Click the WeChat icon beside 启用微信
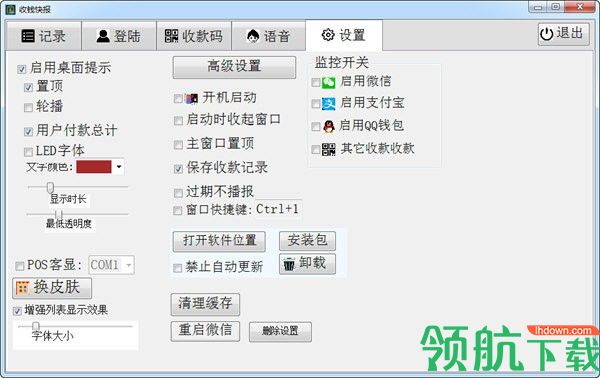The width and height of the screenshot is (600, 378). [x=328, y=82]
